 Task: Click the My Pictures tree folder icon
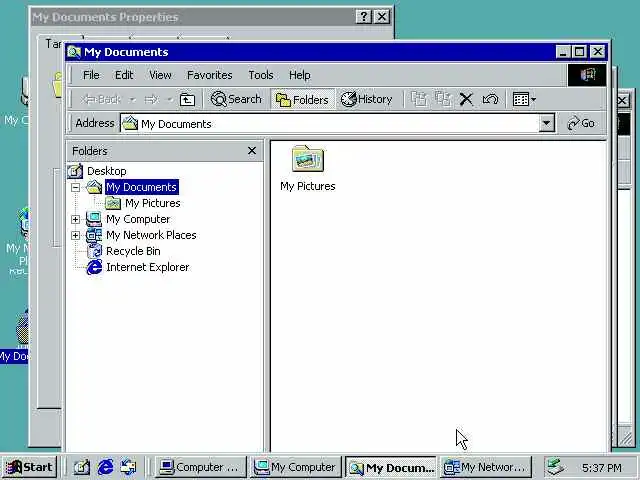click(x=113, y=203)
